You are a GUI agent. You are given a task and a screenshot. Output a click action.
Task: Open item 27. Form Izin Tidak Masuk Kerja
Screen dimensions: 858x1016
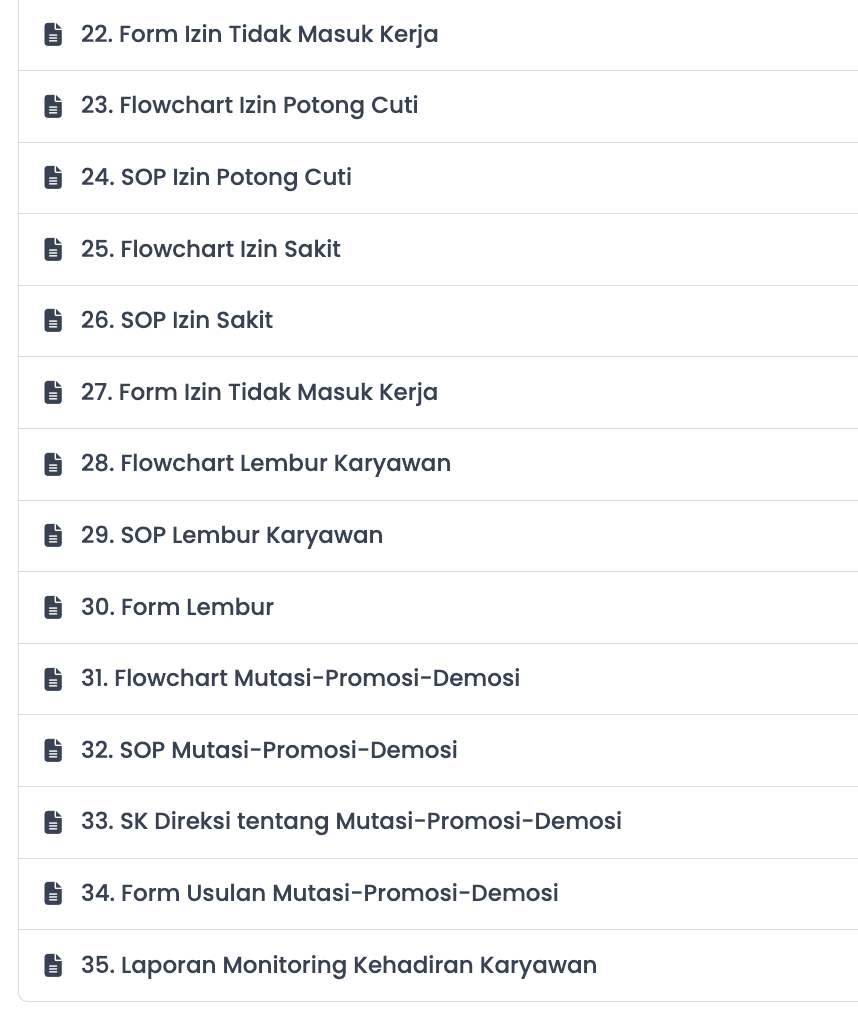[x=438, y=393]
